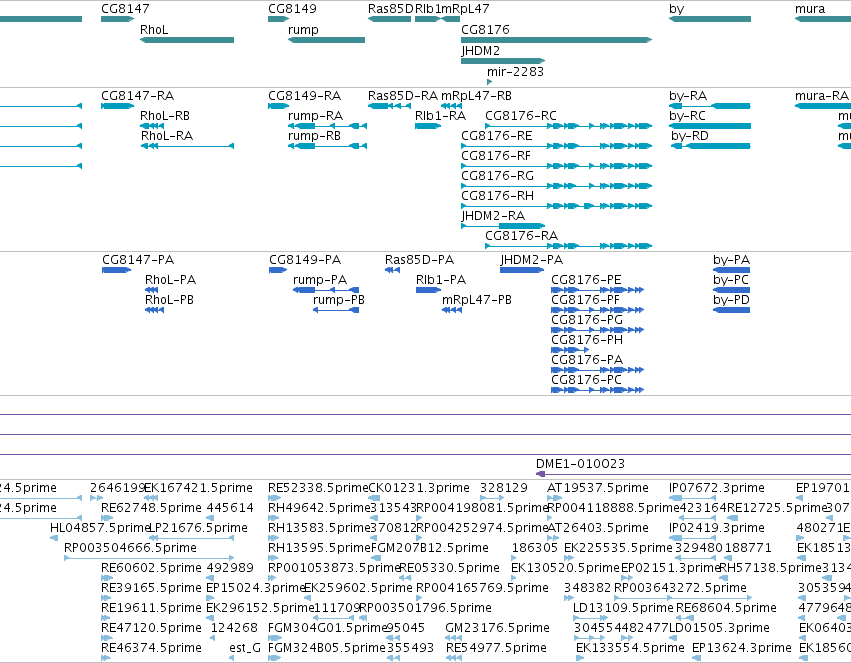The width and height of the screenshot is (851, 663).
Task: Click the mir-2283 small arrow glyph
Action: (490, 82)
